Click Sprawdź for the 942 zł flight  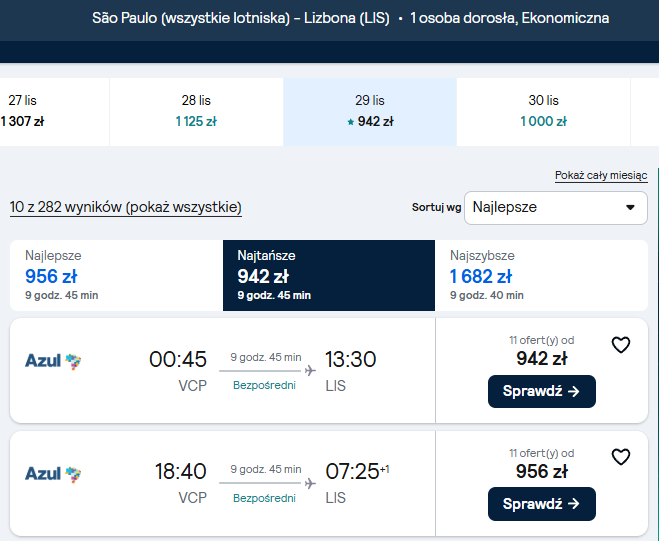tap(541, 391)
